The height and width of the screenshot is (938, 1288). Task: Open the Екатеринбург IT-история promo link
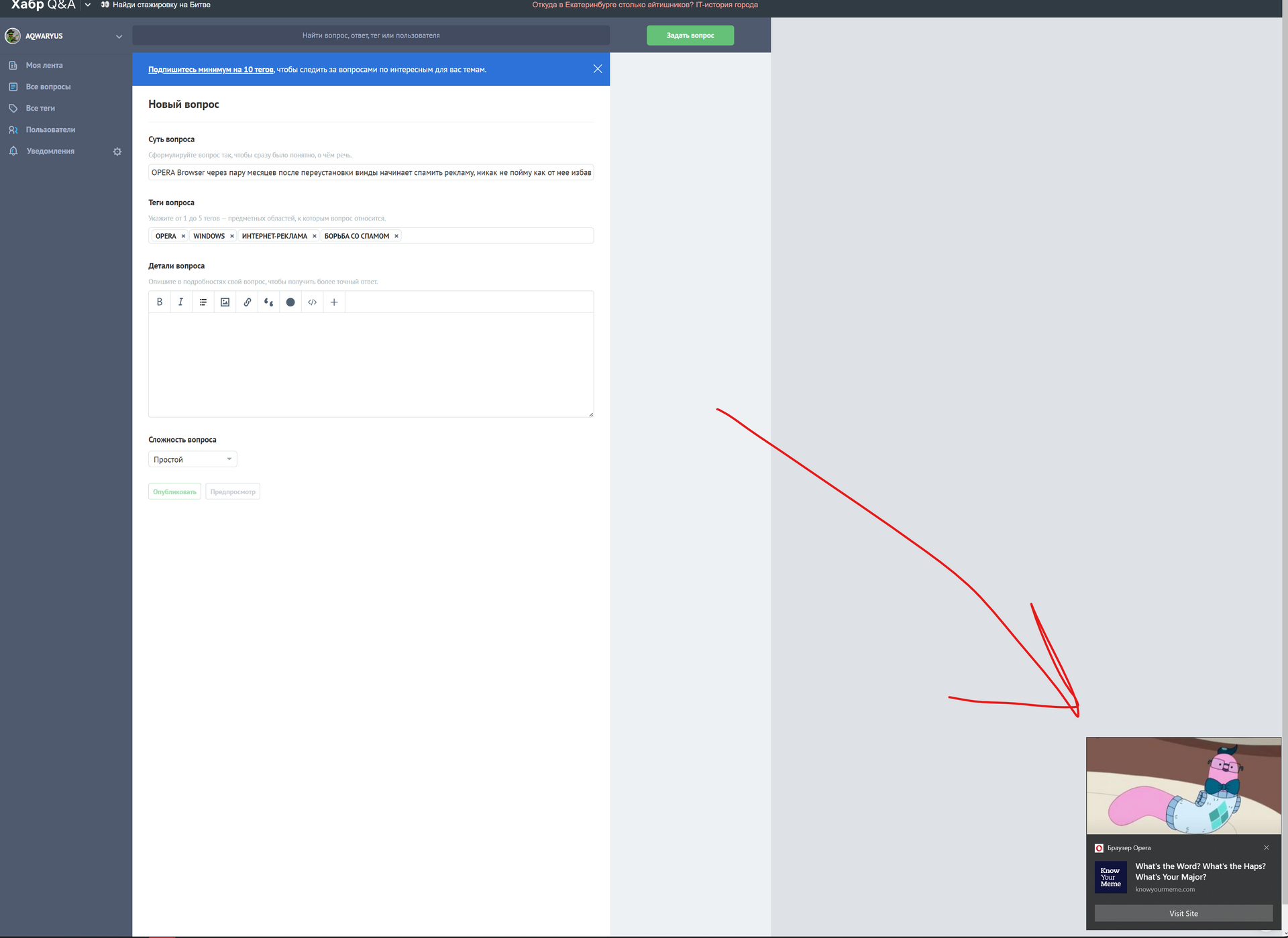click(645, 5)
